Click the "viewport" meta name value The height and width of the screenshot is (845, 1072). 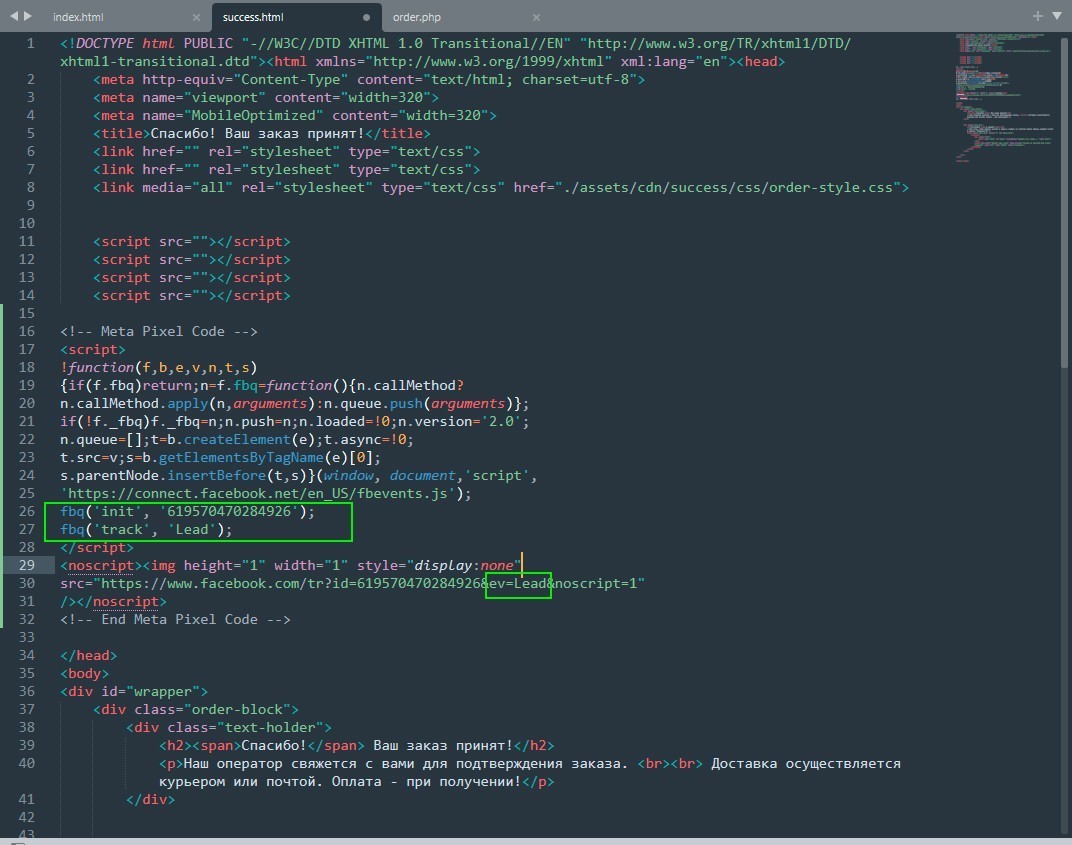coord(225,98)
